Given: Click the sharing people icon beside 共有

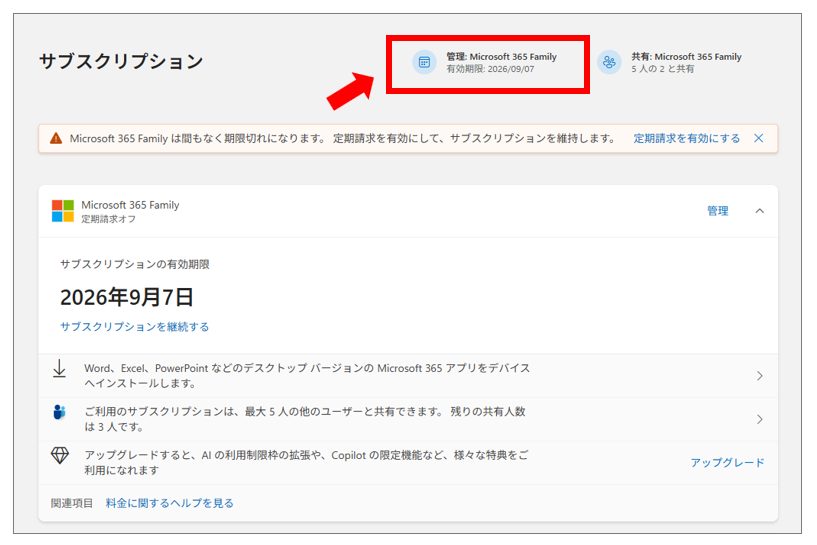Looking at the screenshot, I should click(x=609, y=63).
